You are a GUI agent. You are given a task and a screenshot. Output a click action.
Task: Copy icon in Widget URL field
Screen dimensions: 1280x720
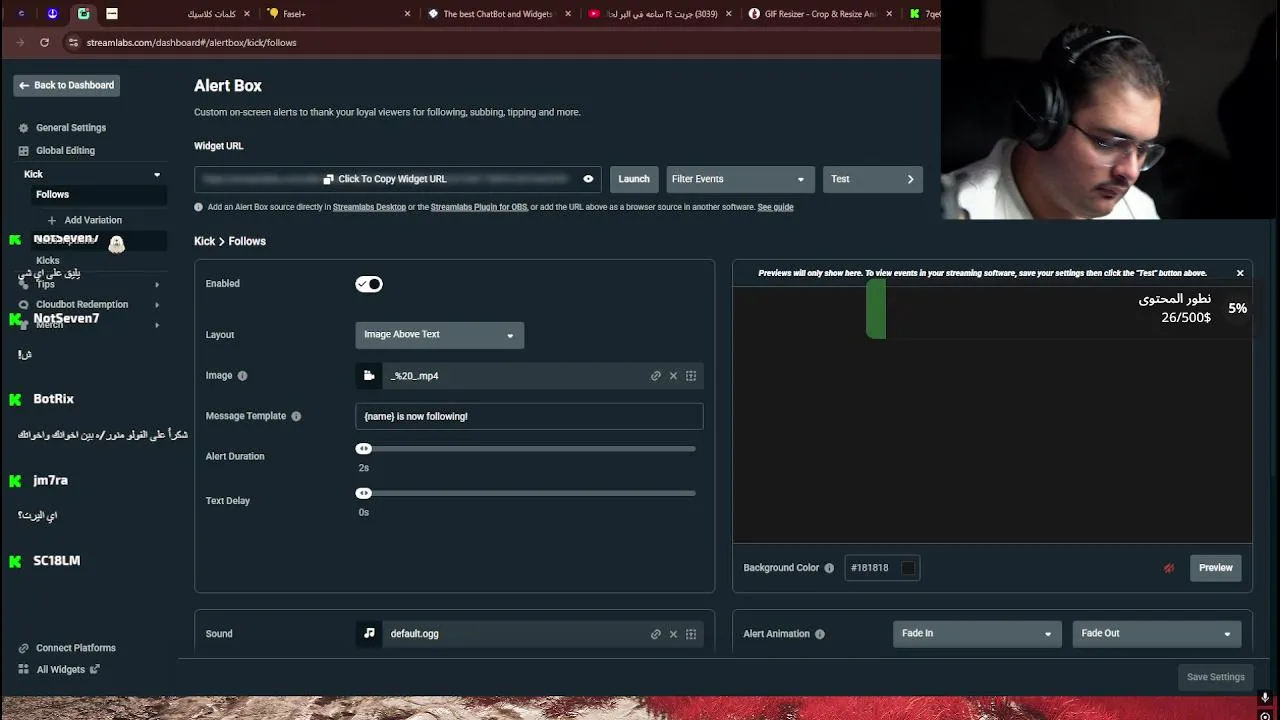(328, 179)
